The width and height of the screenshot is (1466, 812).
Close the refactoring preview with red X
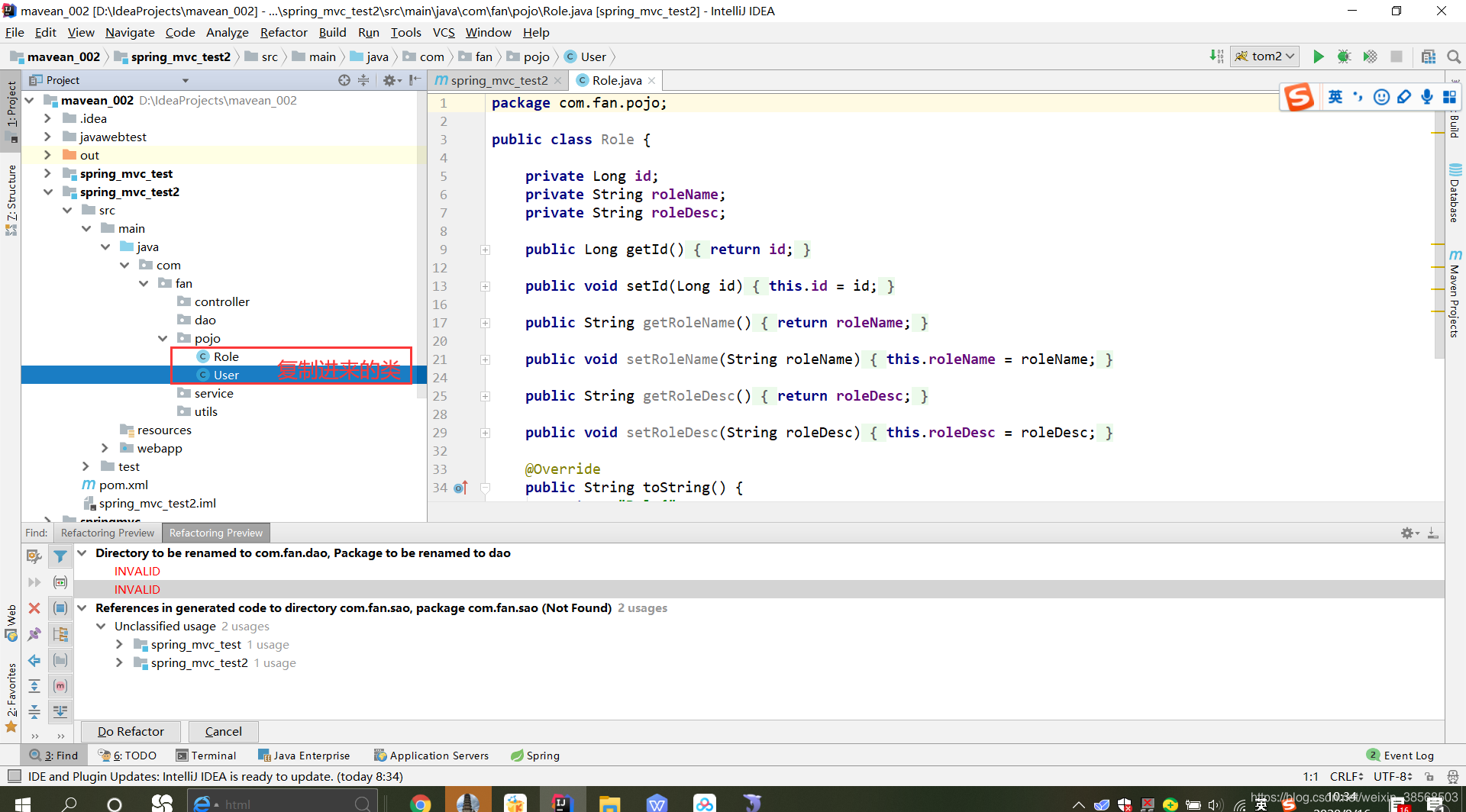click(x=34, y=608)
